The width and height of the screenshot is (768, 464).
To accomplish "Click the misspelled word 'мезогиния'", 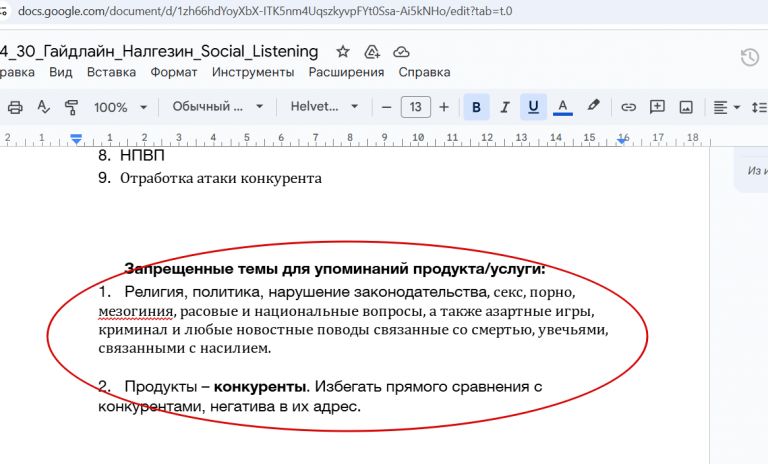I will click(136, 311).
